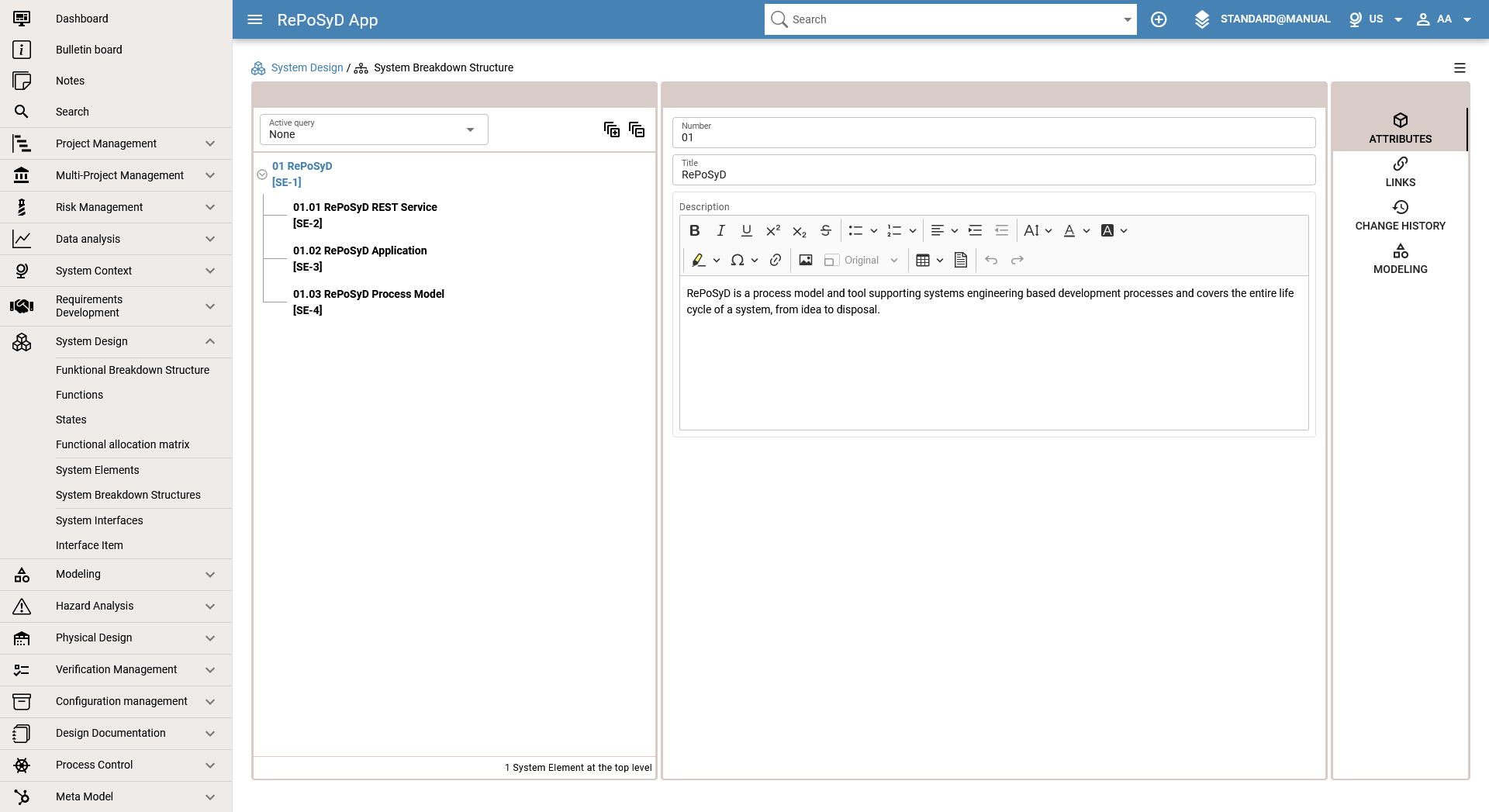Click into the global Search box

click(x=950, y=19)
